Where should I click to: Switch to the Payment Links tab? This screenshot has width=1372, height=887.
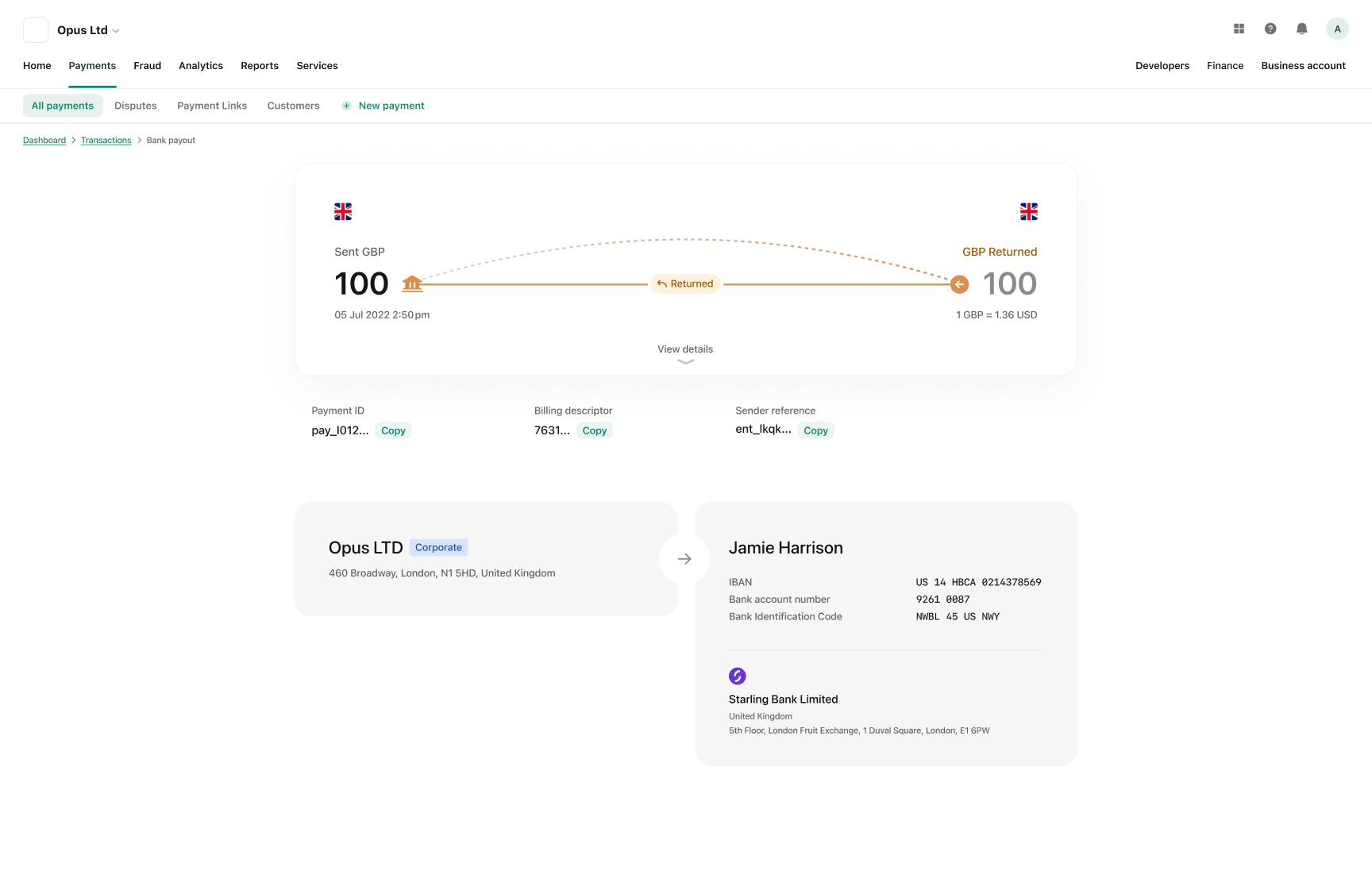coord(212,106)
